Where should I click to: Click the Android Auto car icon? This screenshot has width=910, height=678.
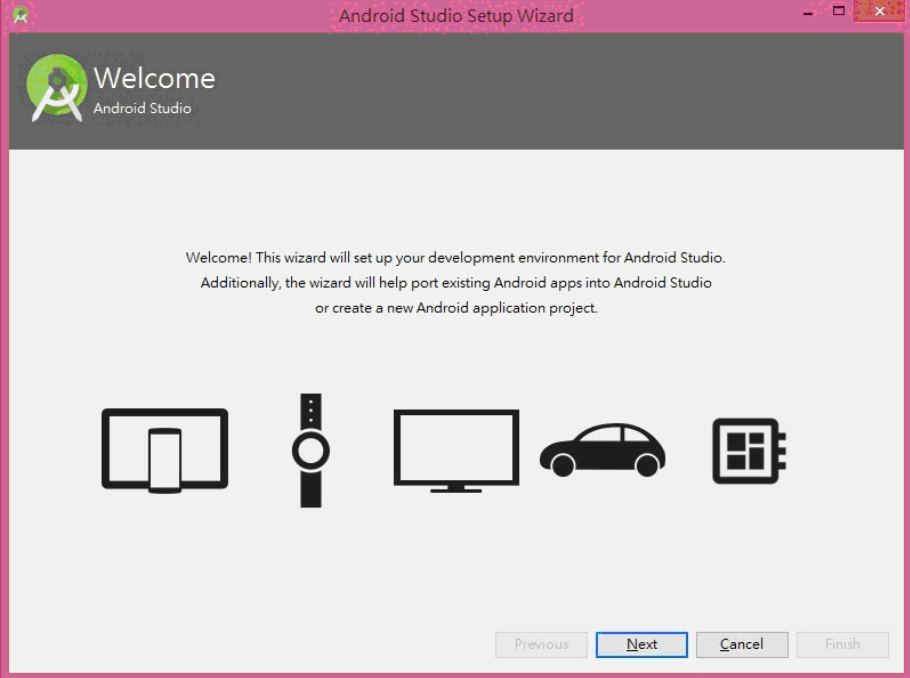[603, 450]
